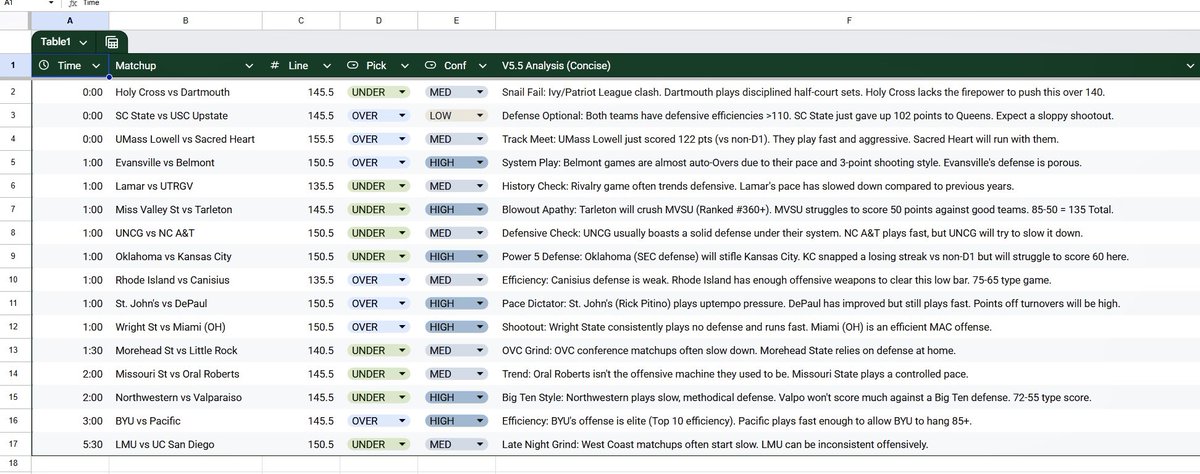The width and height of the screenshot is (1200, 474).
Task: Select the 140.5 line for Morehead St
Action: tap(302, 350)
